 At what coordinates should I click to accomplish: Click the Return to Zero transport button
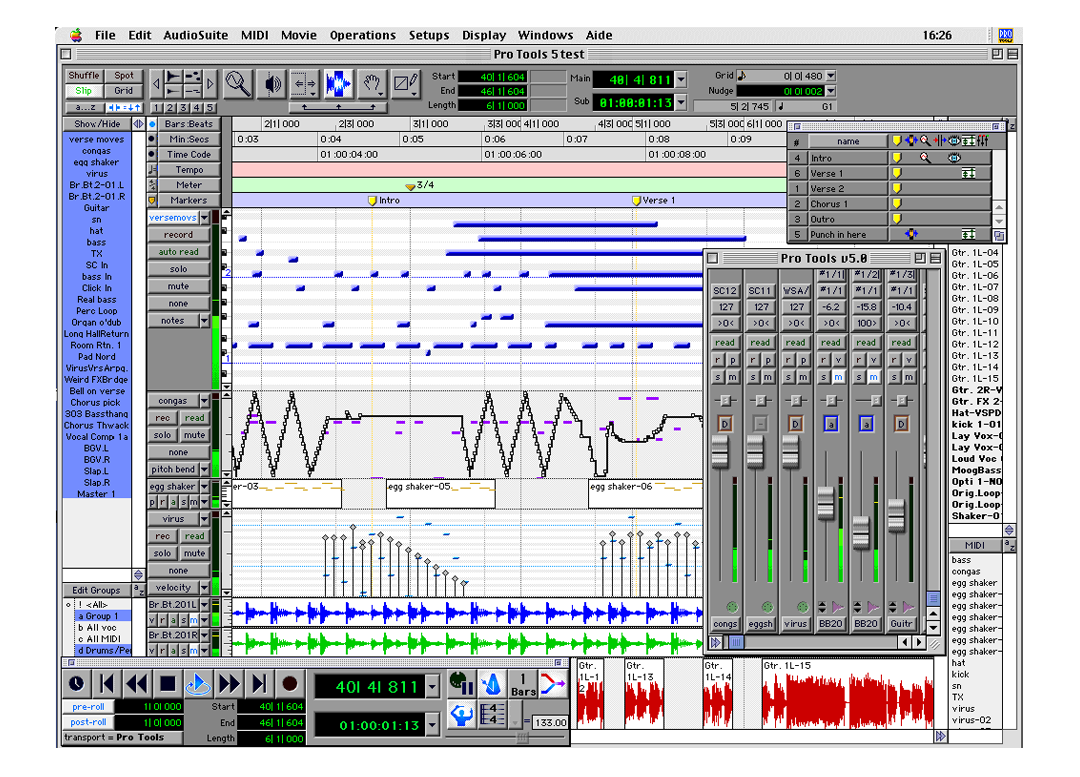click(107, 684)
